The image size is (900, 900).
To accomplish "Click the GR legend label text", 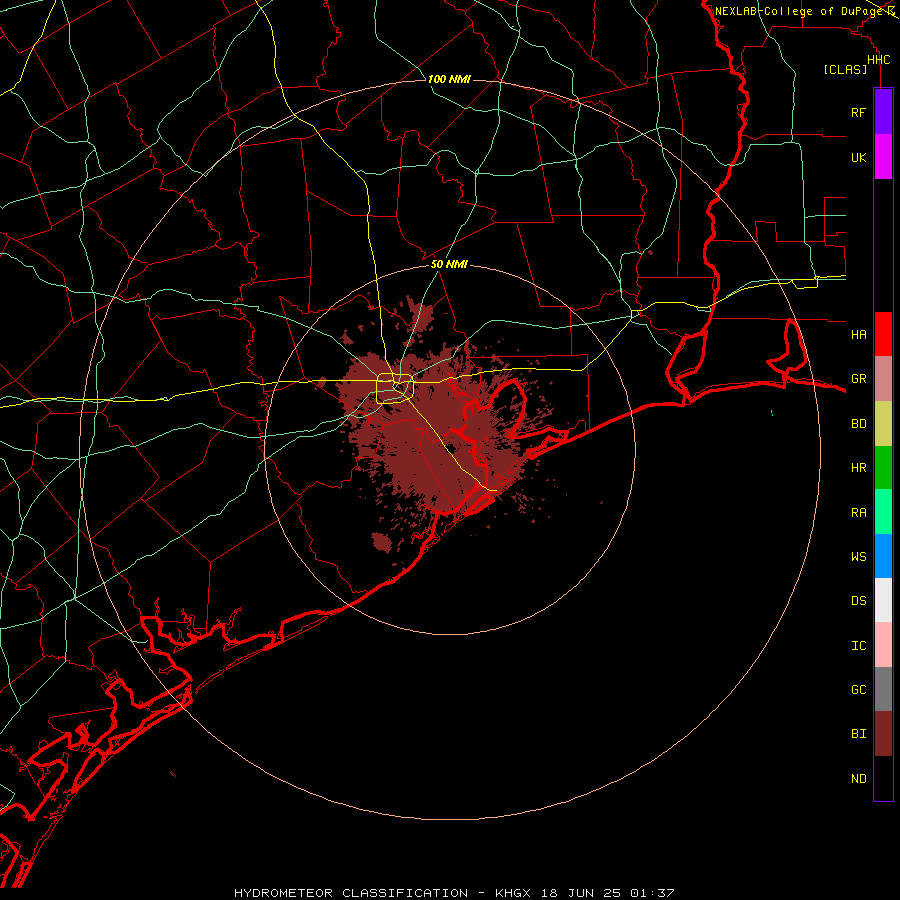I will [858, 379].
